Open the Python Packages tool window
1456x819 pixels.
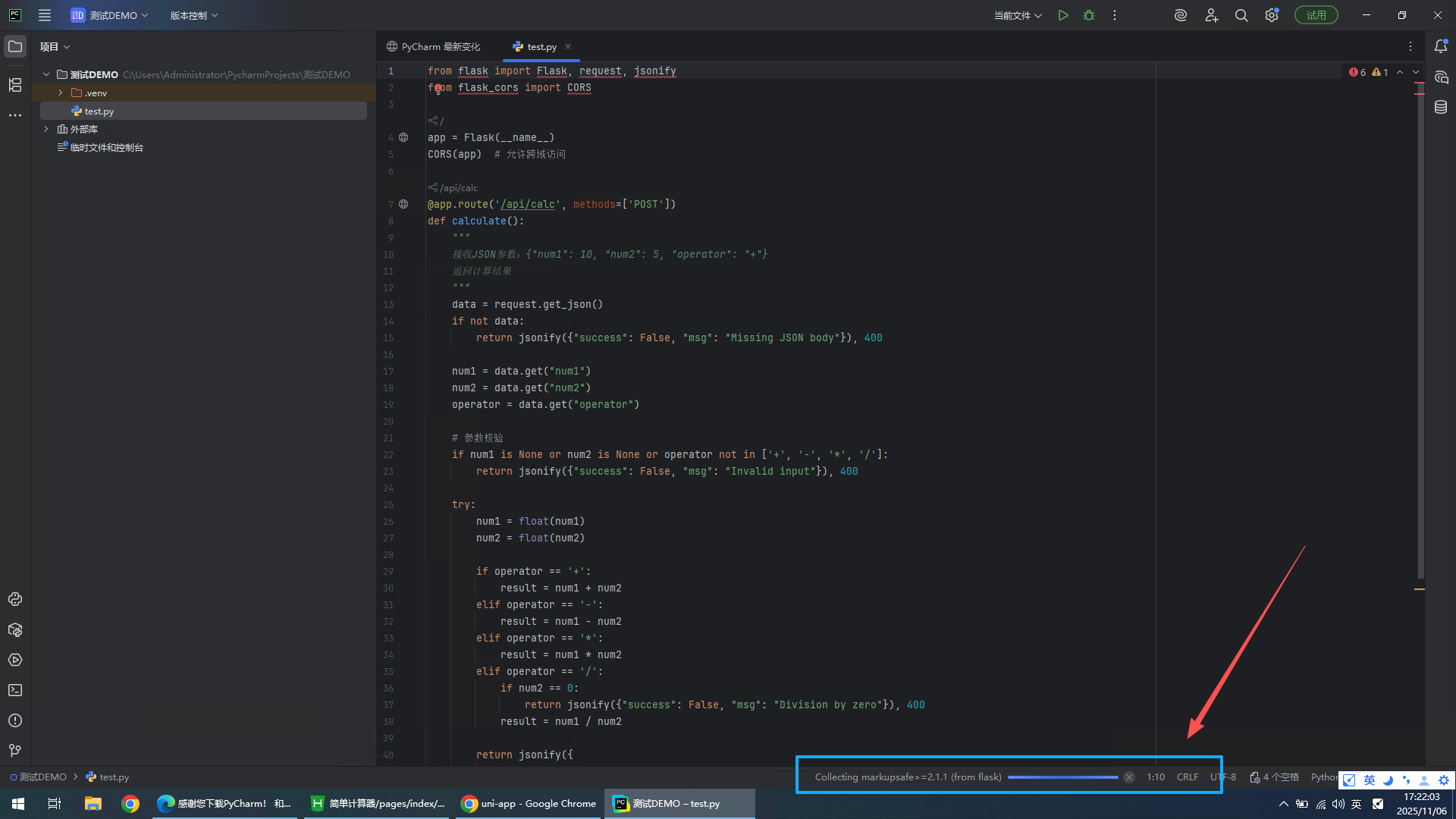15,629
